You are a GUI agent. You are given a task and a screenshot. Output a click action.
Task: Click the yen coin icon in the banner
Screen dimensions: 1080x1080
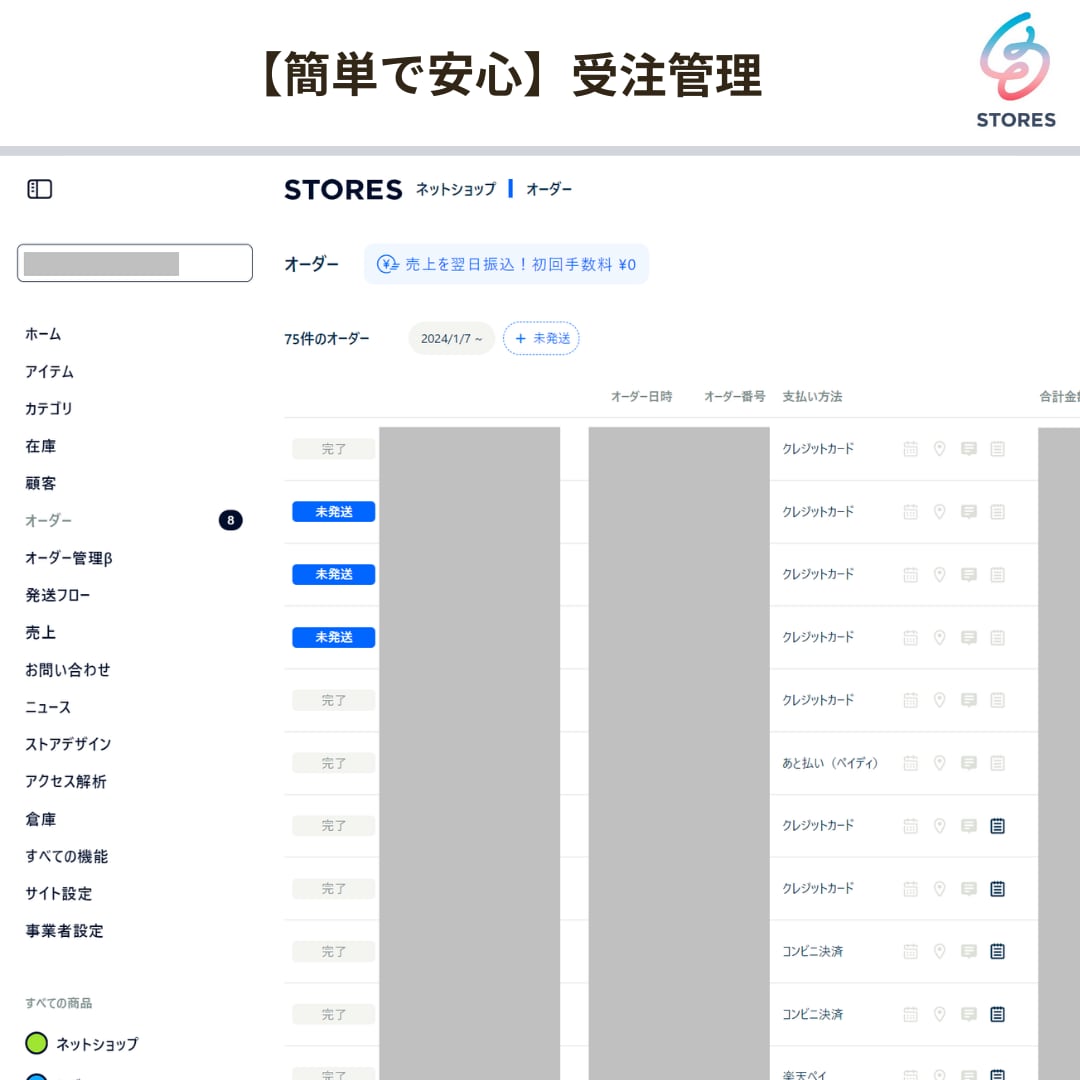click(387, 264)
